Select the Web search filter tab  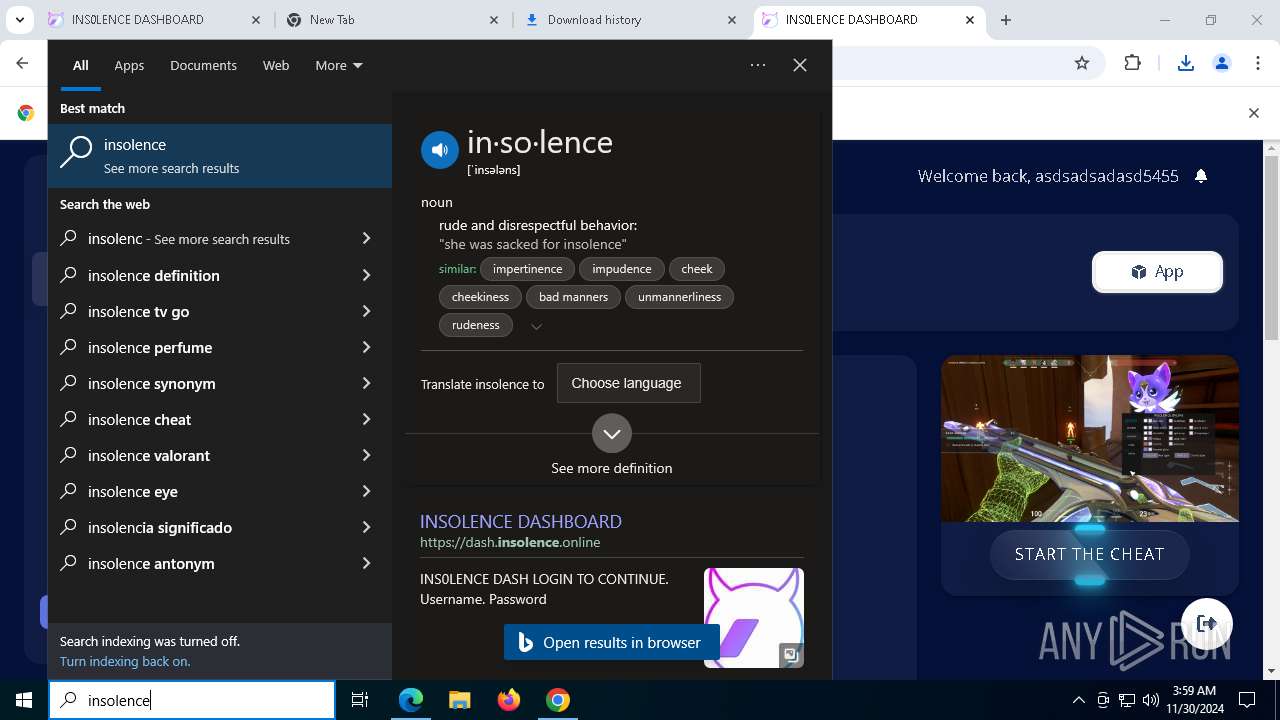[x=276, y=65]
